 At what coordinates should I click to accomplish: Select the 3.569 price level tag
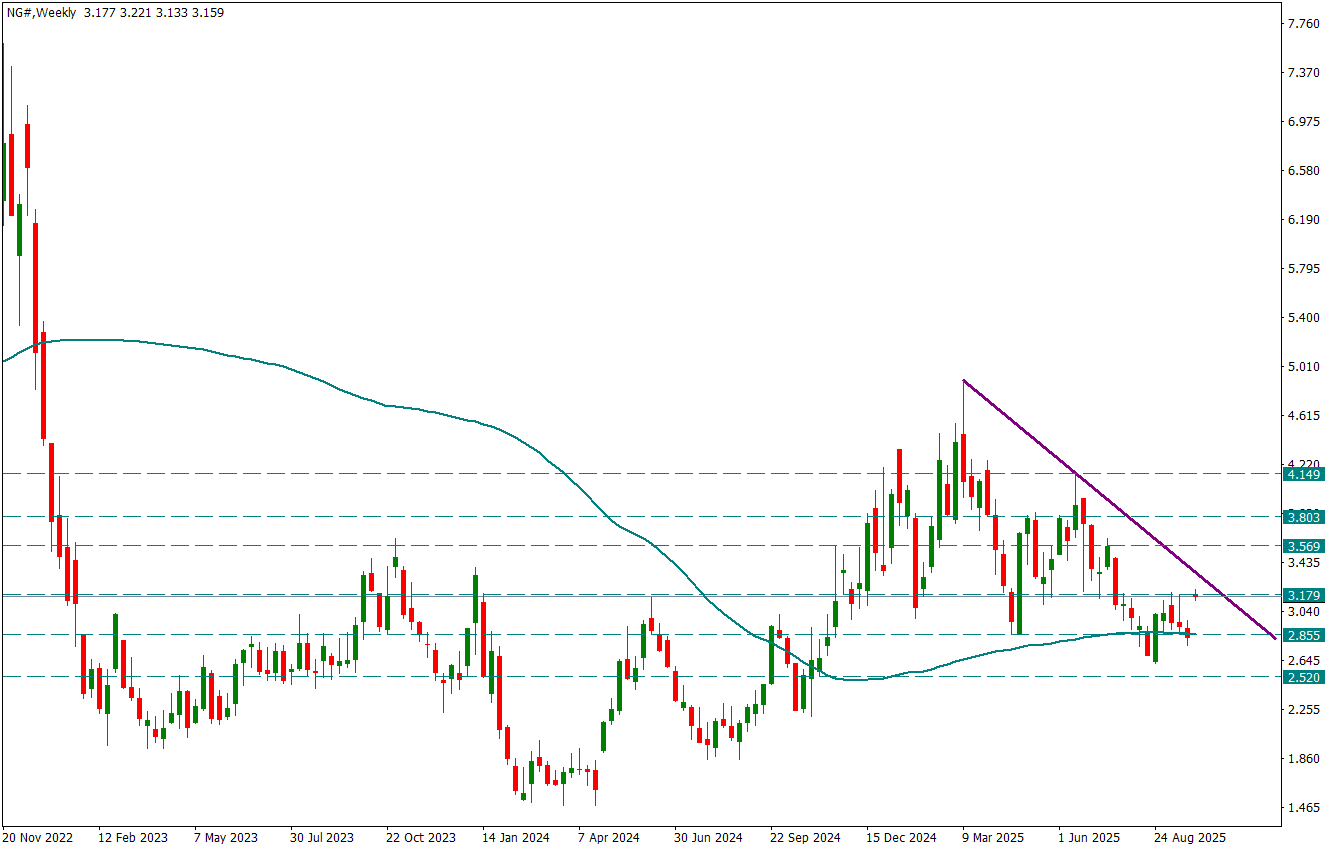[1304, 546]
